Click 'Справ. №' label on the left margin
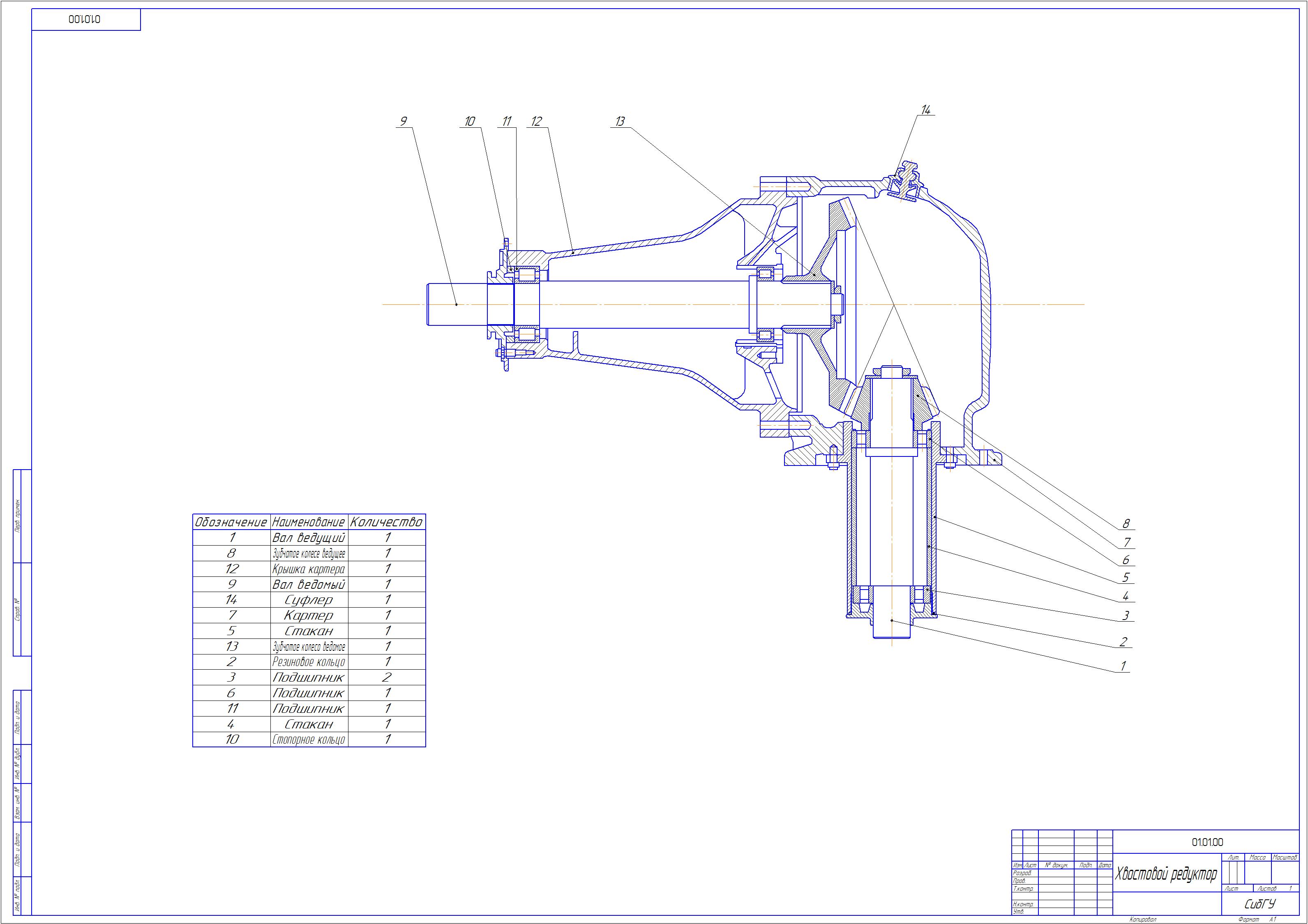The image size is (1308, 924). [x=18, y=610]
